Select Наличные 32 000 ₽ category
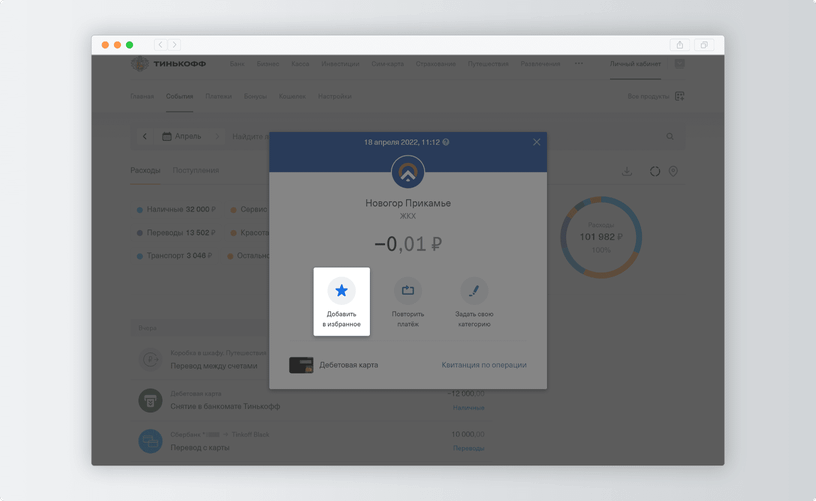 click(176, 209)
